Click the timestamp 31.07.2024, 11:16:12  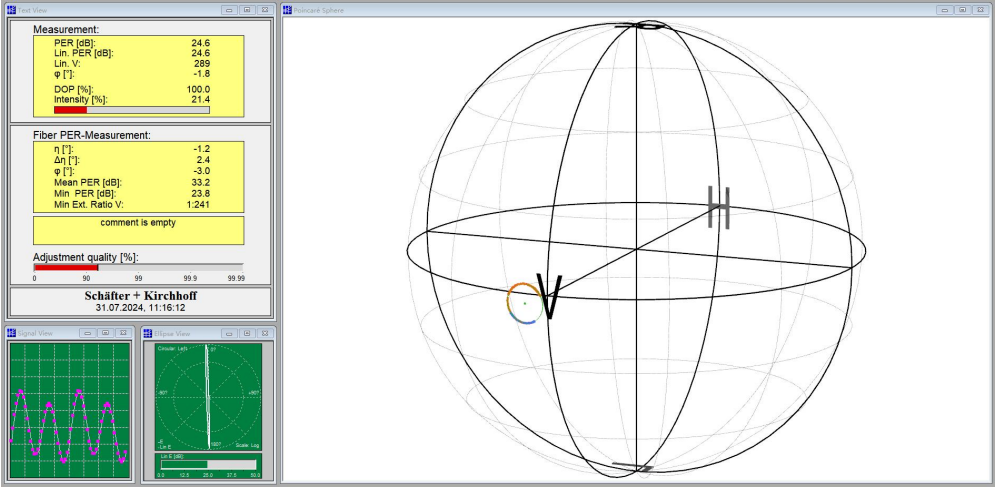click(140, 307)
